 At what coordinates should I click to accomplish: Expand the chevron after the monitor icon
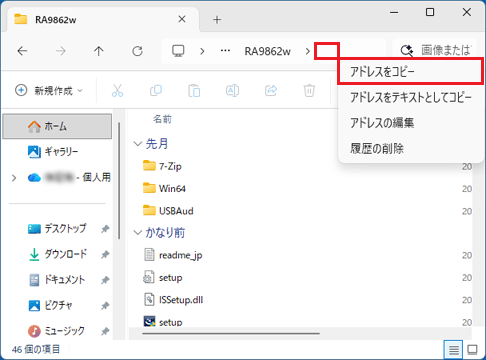[x=202, y=51]
